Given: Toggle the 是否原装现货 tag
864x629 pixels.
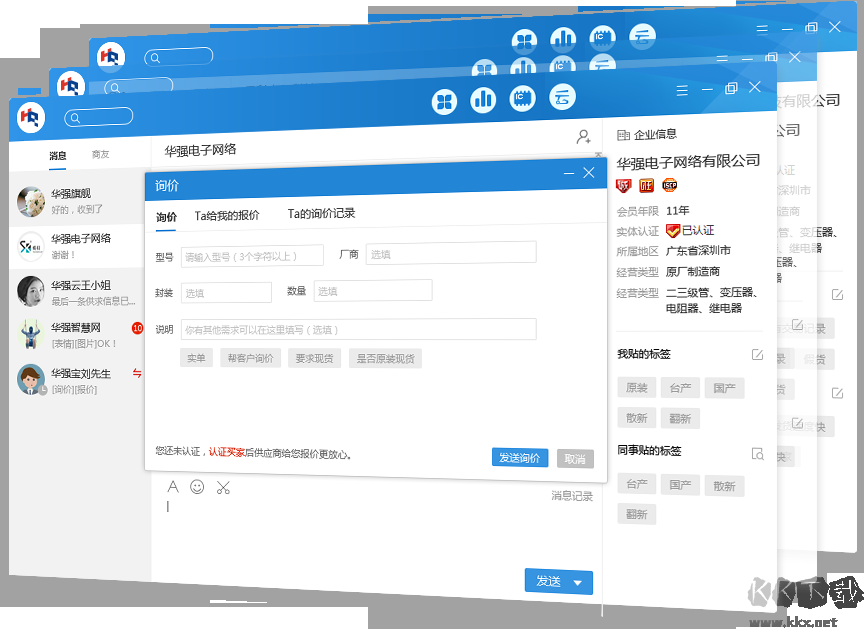Looking at the screenshot, I should (385, 359).
